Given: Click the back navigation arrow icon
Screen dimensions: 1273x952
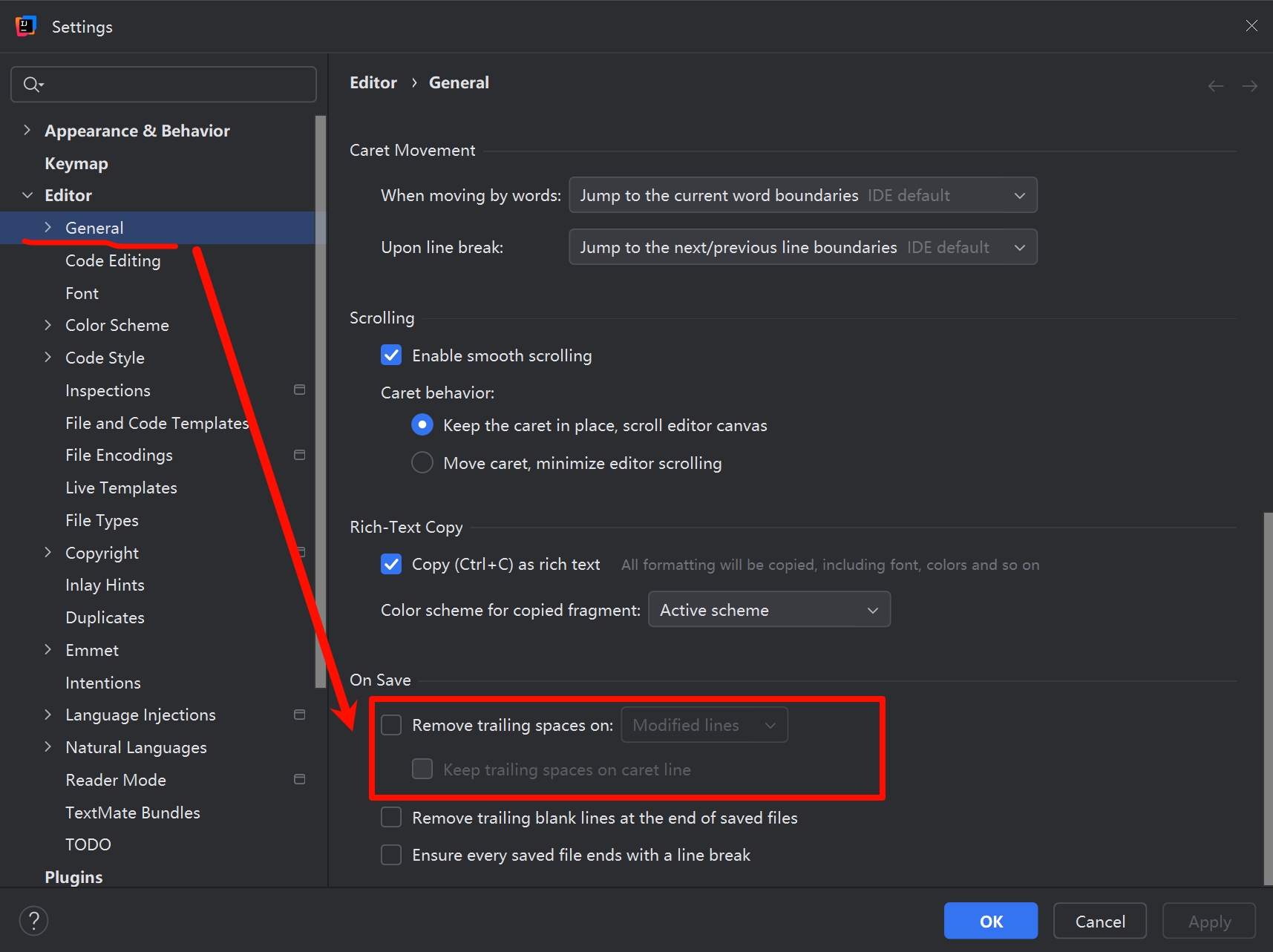Looking at the screenshot, I should click(1215, 86).
